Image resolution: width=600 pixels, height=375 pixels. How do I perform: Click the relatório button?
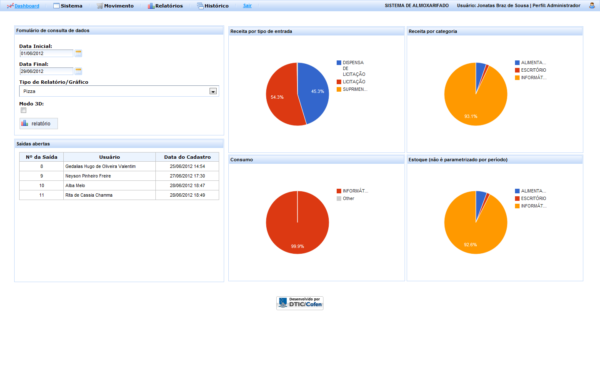38,123
